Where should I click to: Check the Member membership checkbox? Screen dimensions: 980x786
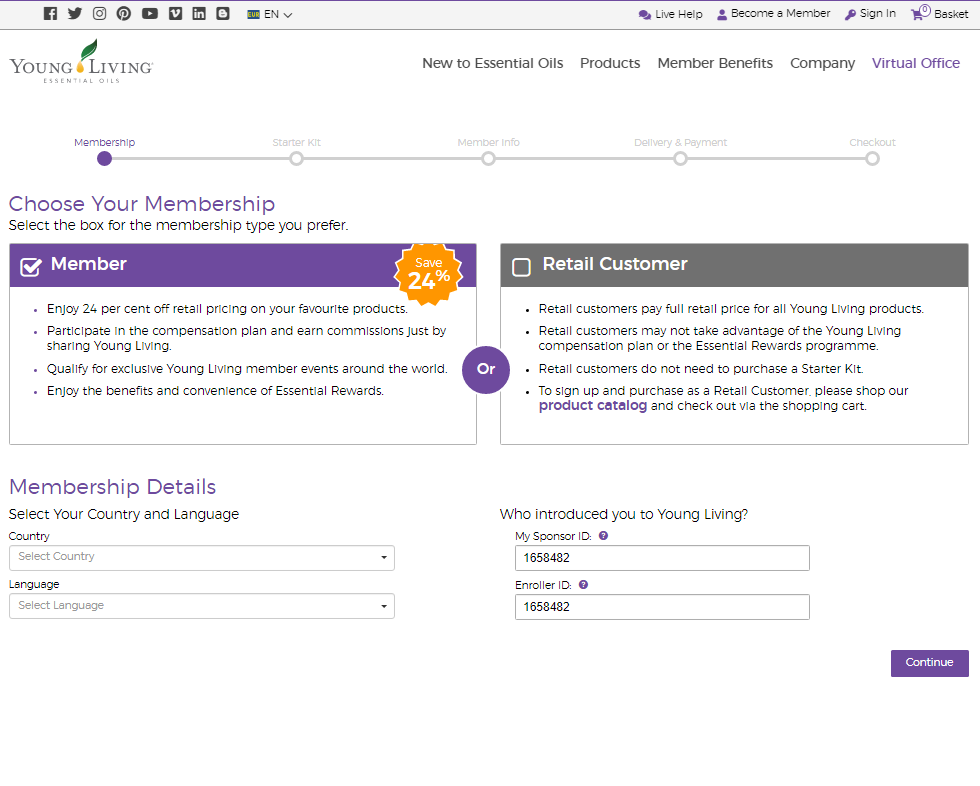tap(31, 266)
